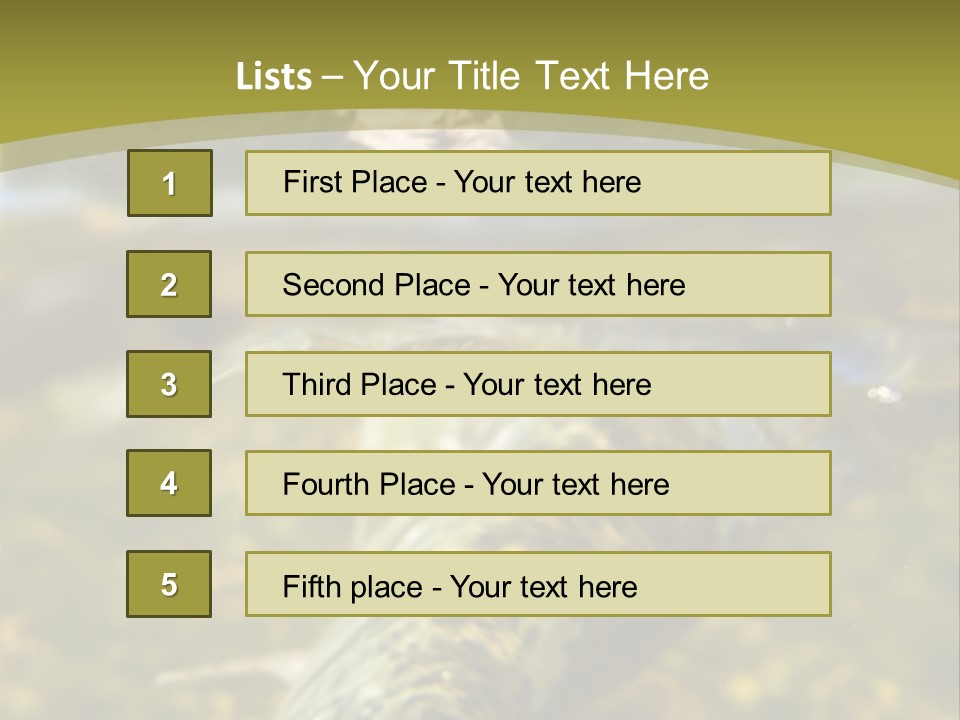
Task: Click the First Place text box
Action: tap(538, 183)
